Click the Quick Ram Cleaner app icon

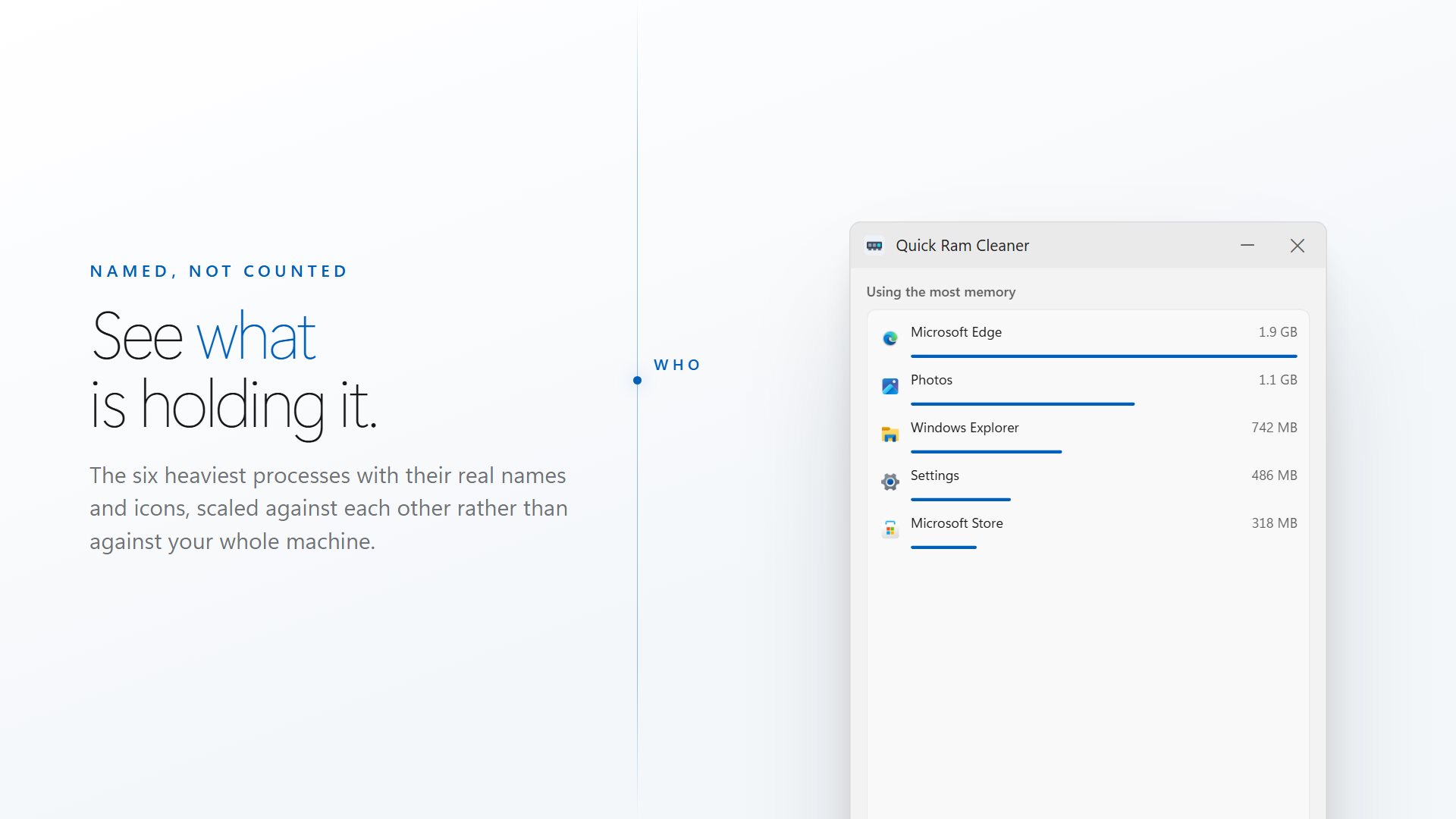874,246
